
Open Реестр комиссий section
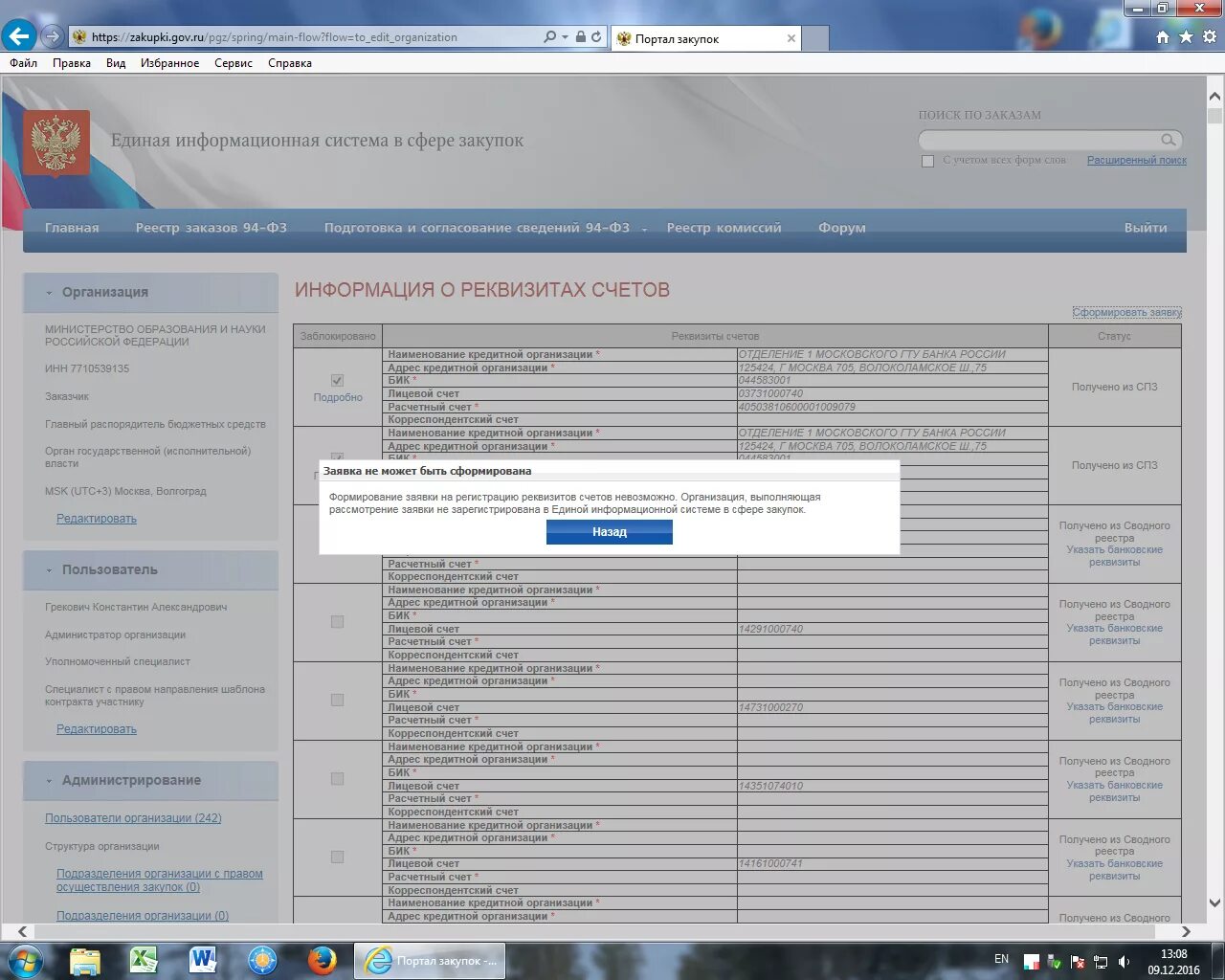tap(724, 228)
